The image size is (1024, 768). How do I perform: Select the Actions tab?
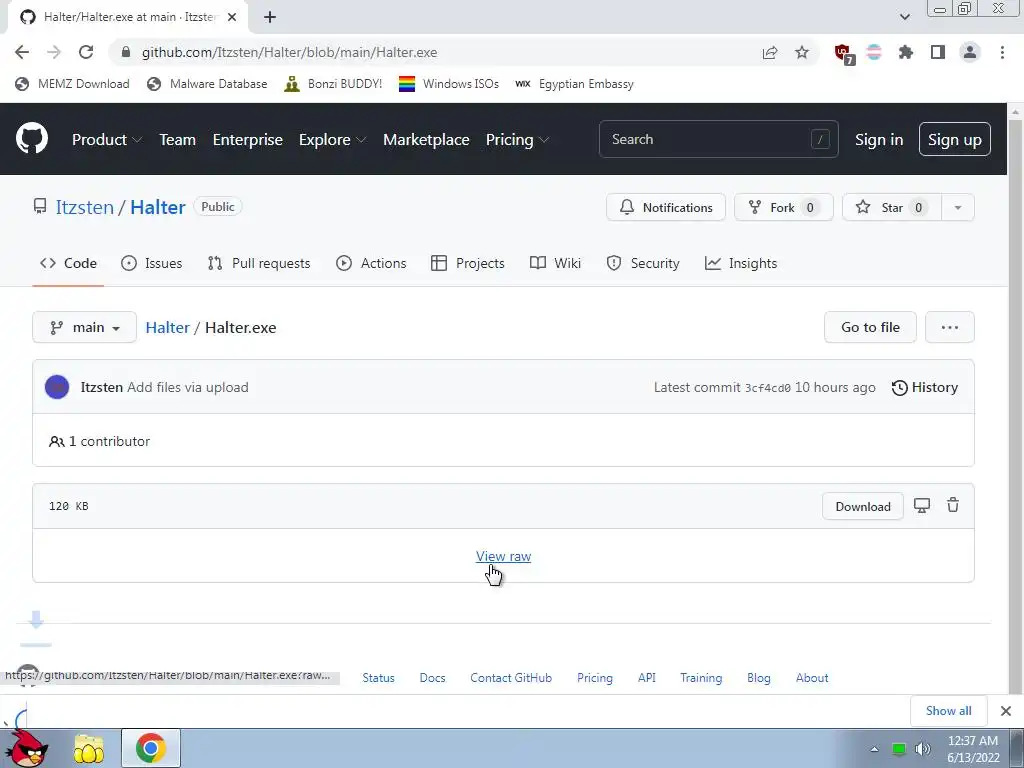(371, 263)
